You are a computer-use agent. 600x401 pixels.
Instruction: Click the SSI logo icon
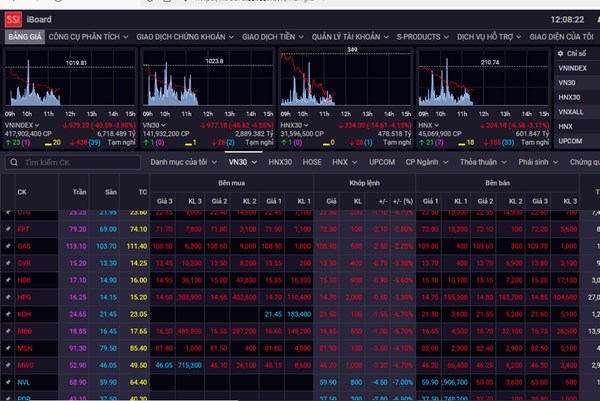[13, 20]
